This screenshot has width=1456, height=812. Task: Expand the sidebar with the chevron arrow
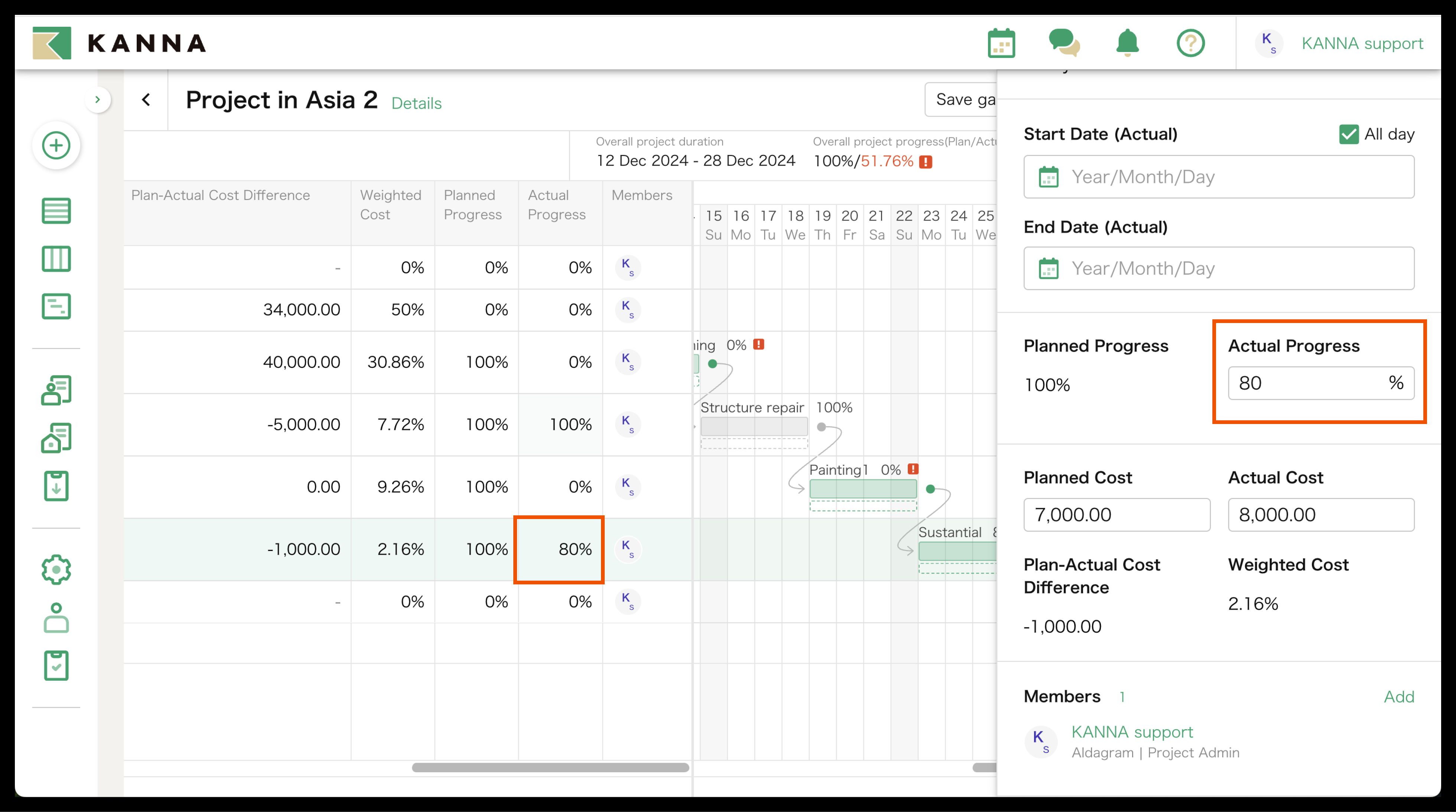coord(98,100)
